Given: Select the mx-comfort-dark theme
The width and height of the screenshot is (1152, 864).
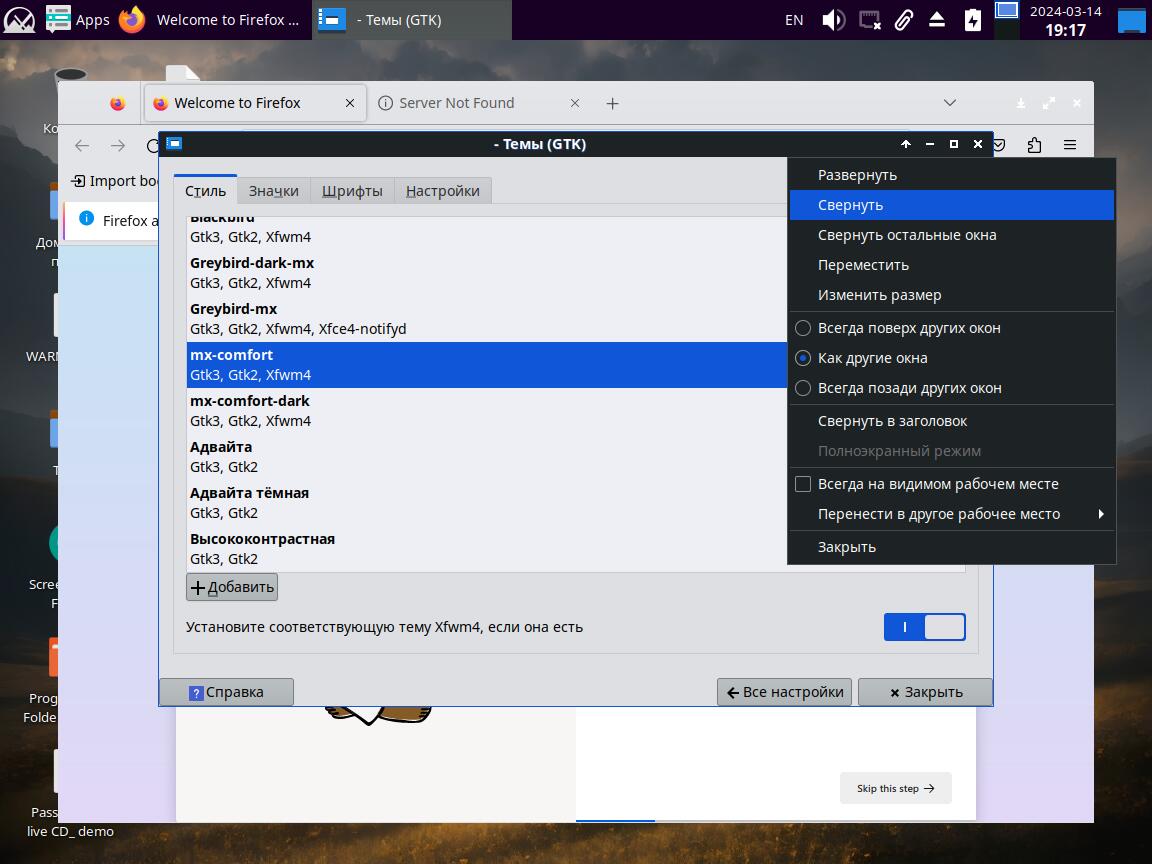Looking at the screenshot, I should (486, 411).
